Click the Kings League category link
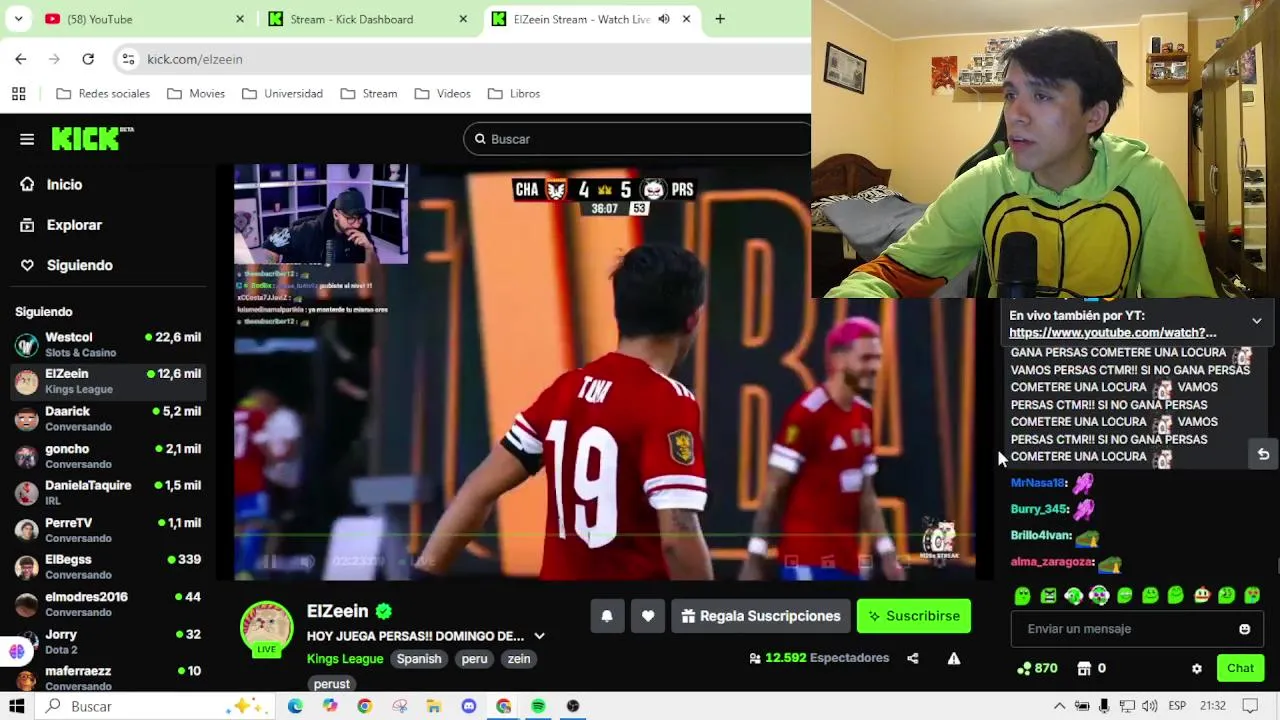Screen dimensions: 1280x720 pos(345,659)
